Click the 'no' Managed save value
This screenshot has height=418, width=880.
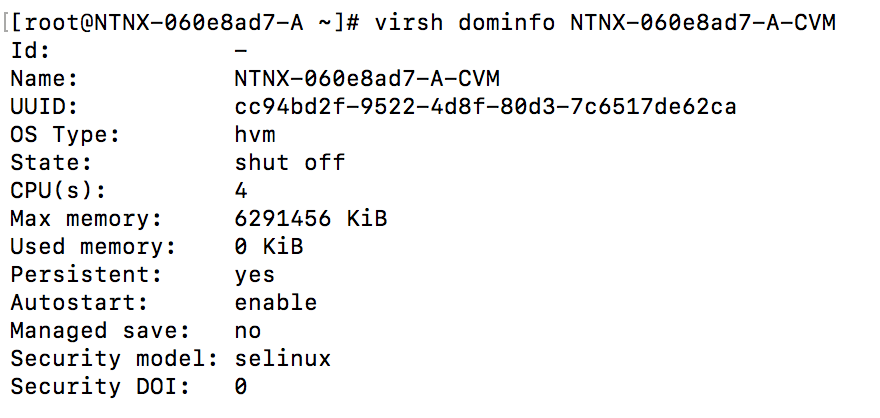[x=248, y=330]
